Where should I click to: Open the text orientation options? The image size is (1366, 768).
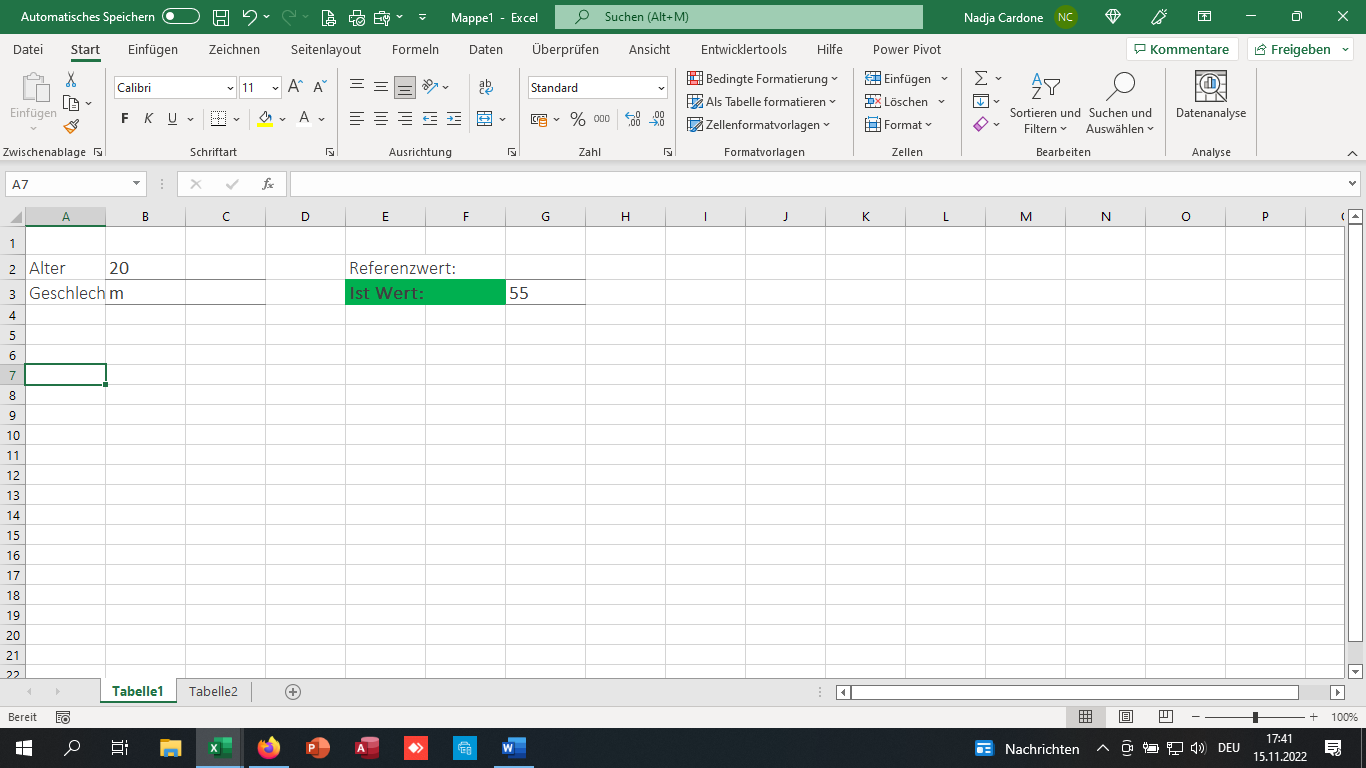point(435,87)
